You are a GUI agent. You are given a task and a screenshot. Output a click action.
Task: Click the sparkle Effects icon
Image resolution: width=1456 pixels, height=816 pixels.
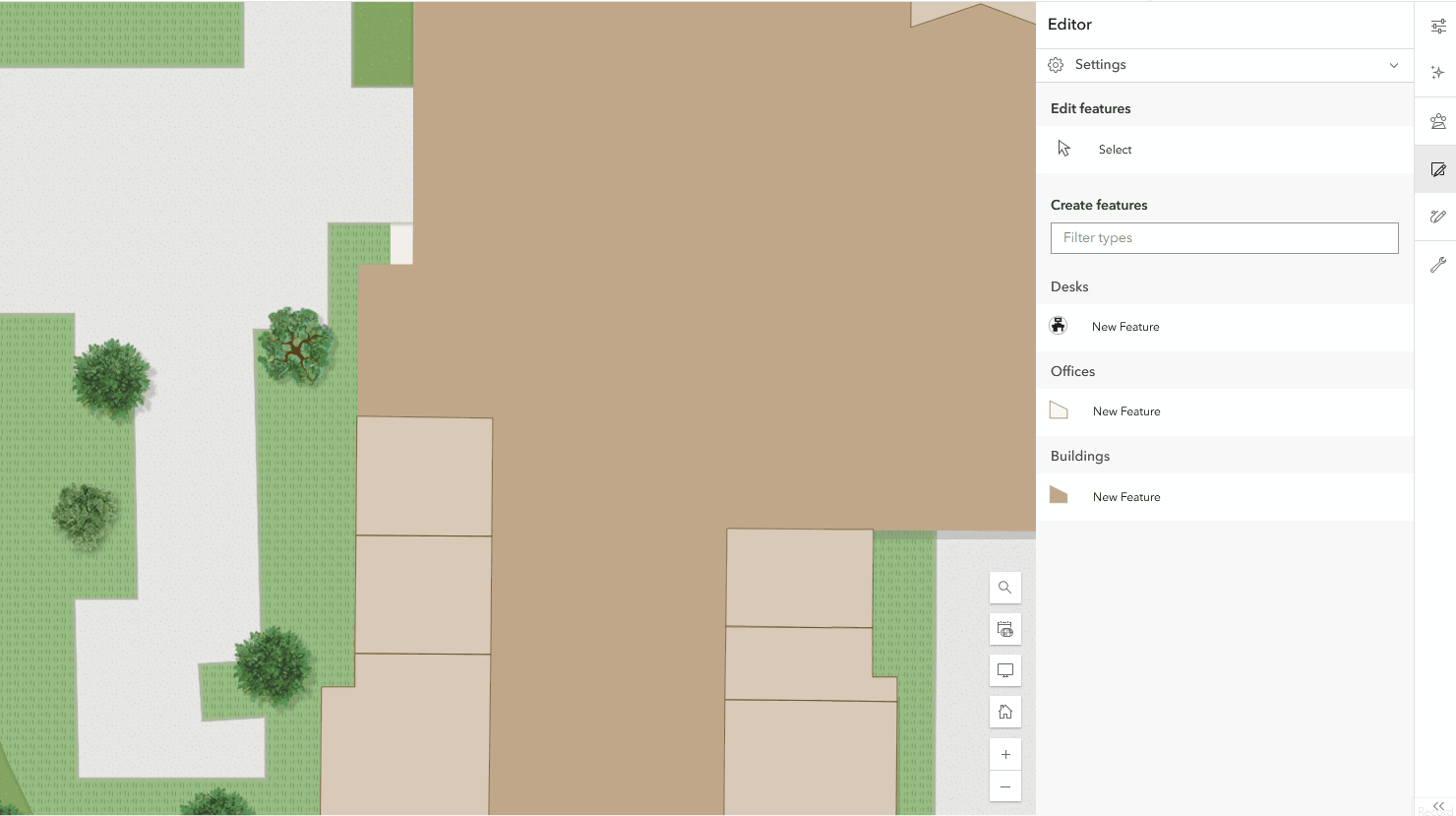[x=1437, y=73]
